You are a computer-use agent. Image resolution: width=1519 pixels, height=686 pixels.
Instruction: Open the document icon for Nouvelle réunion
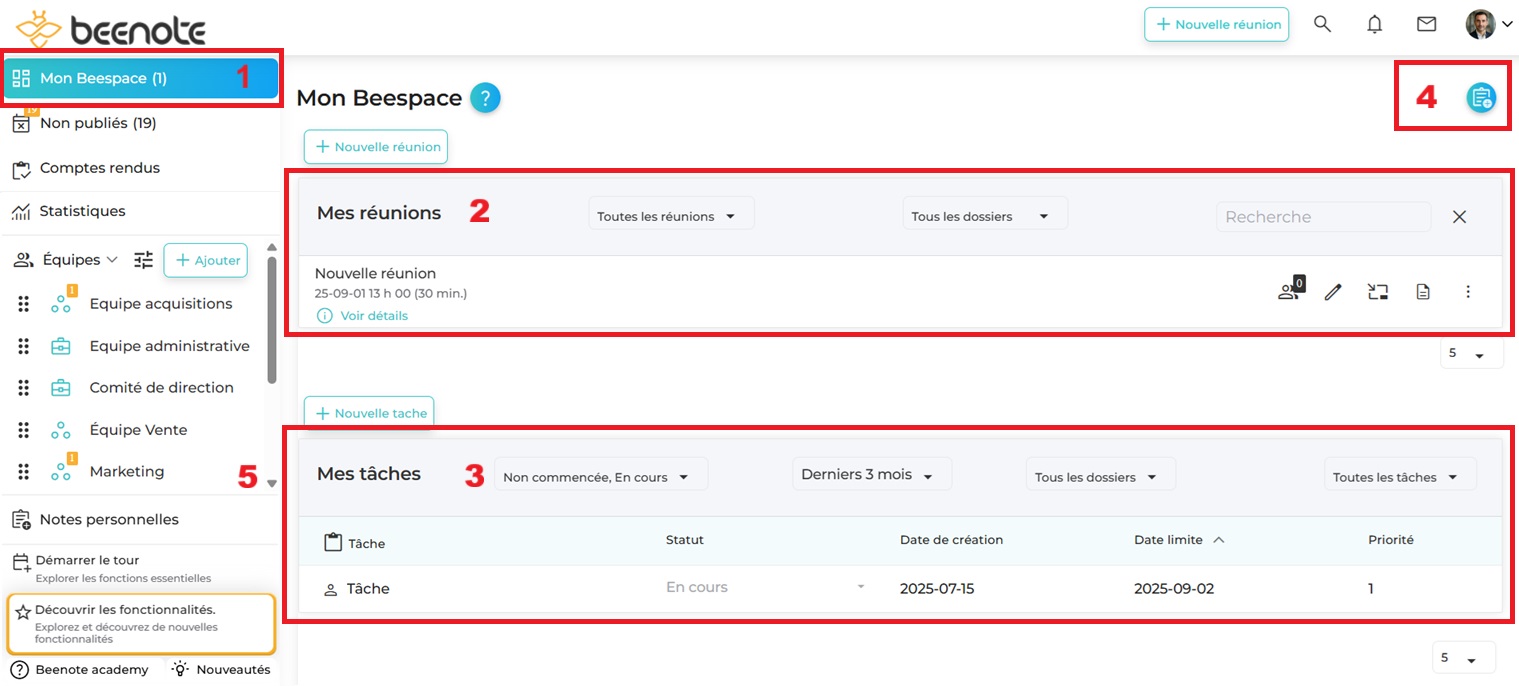[x=1423, y=292]
